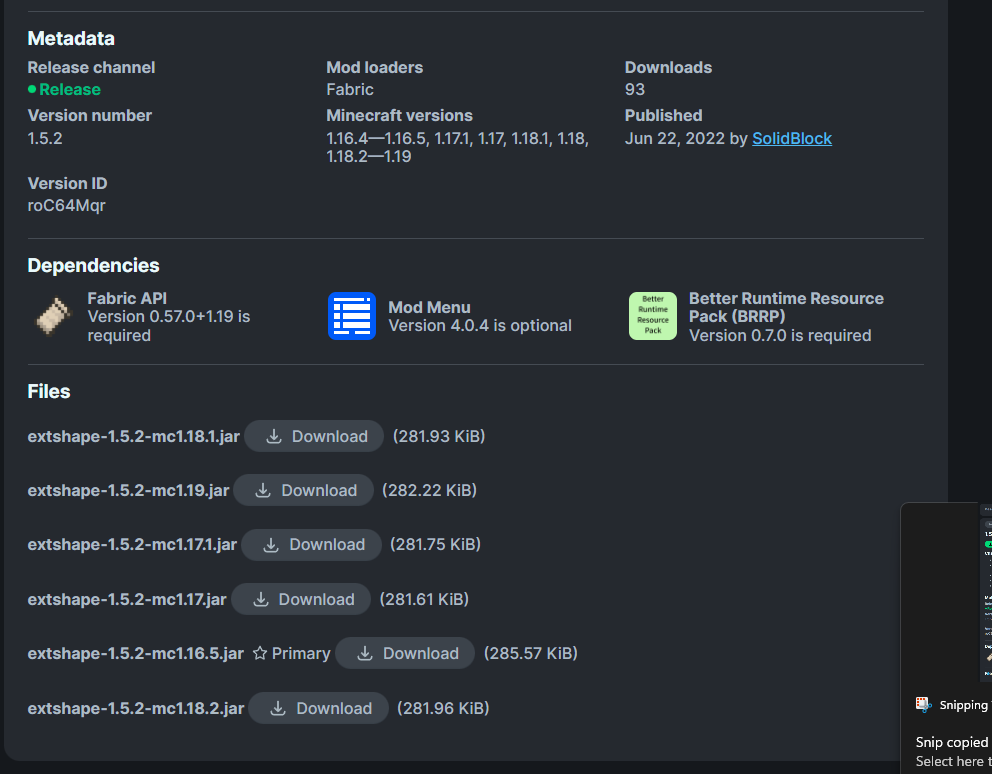This screenshot has width=992, height=774.
Task: Click download arrow icon on mc1.18.1 button
Action: tap(273, 436)
